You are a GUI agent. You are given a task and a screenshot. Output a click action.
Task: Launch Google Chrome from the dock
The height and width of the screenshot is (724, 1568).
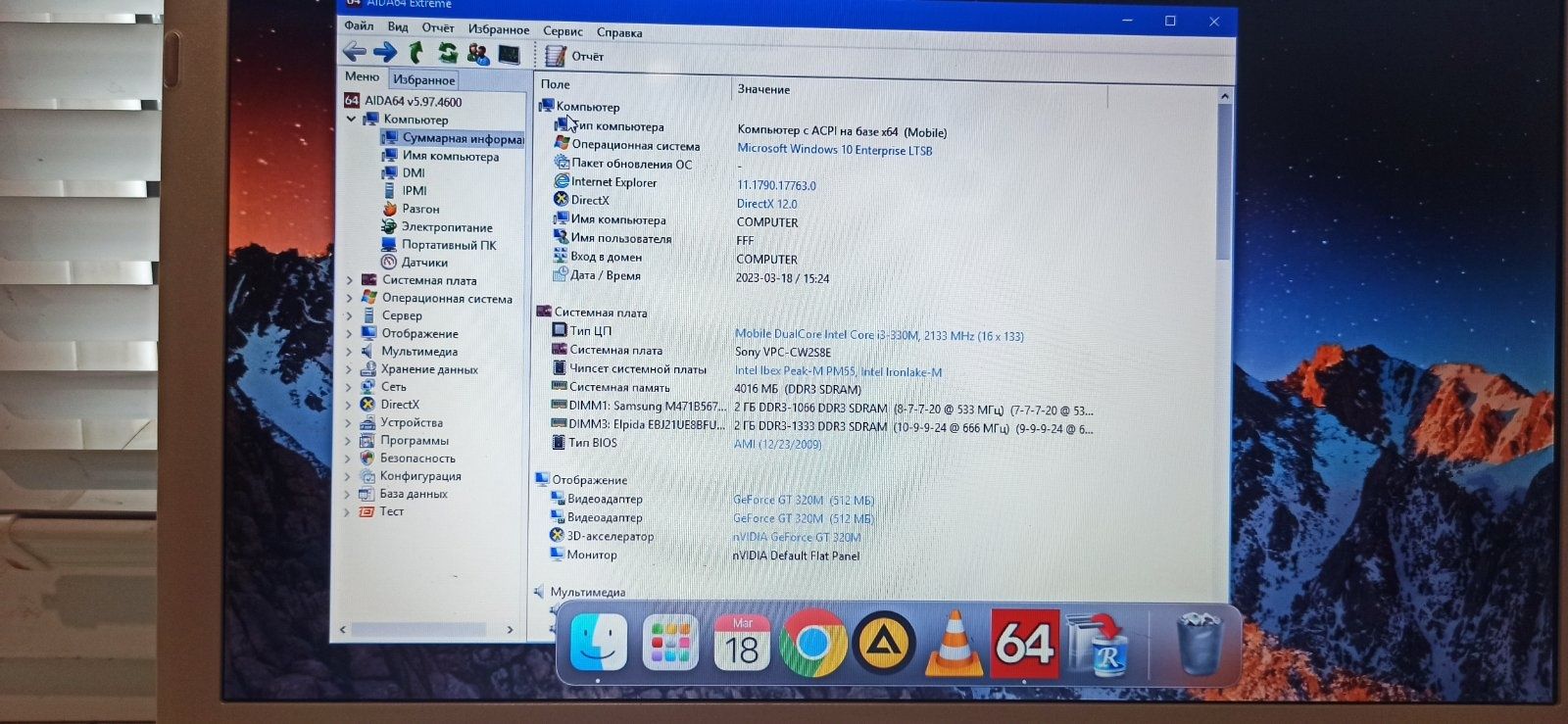[x=813, y=643]
